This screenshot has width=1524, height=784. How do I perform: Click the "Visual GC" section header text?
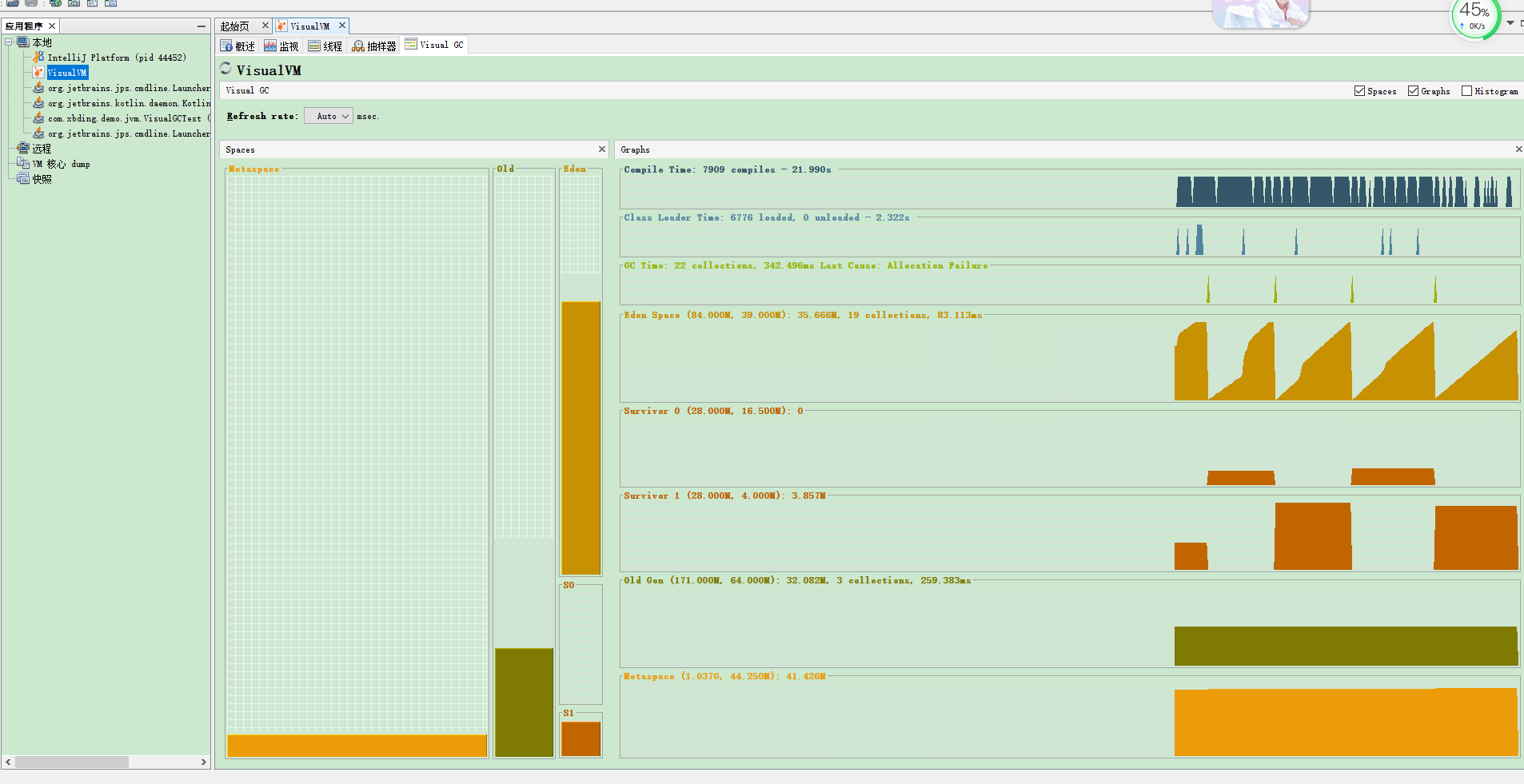pyautogui.click(x=247, y=91)
